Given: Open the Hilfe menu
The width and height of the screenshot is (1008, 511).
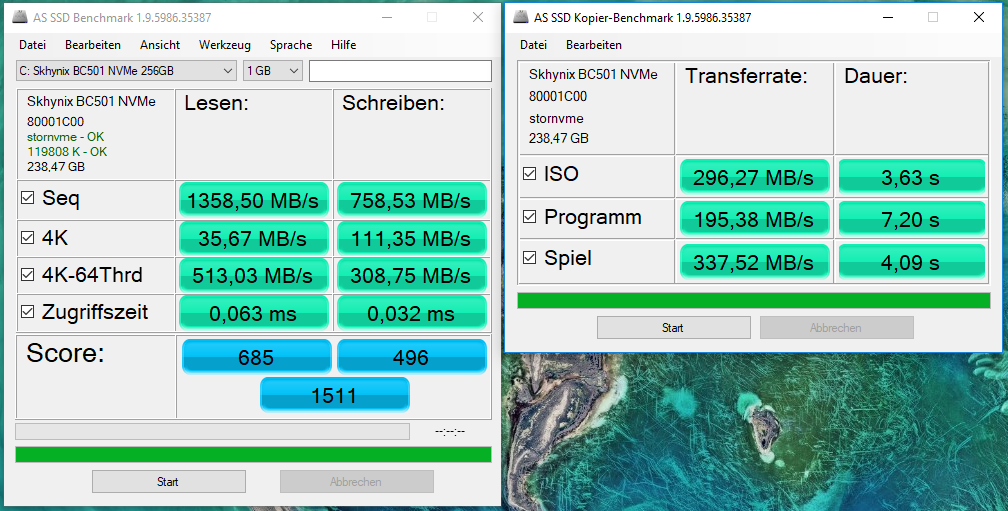Looking at the screenshot, I should pos(343,45).
